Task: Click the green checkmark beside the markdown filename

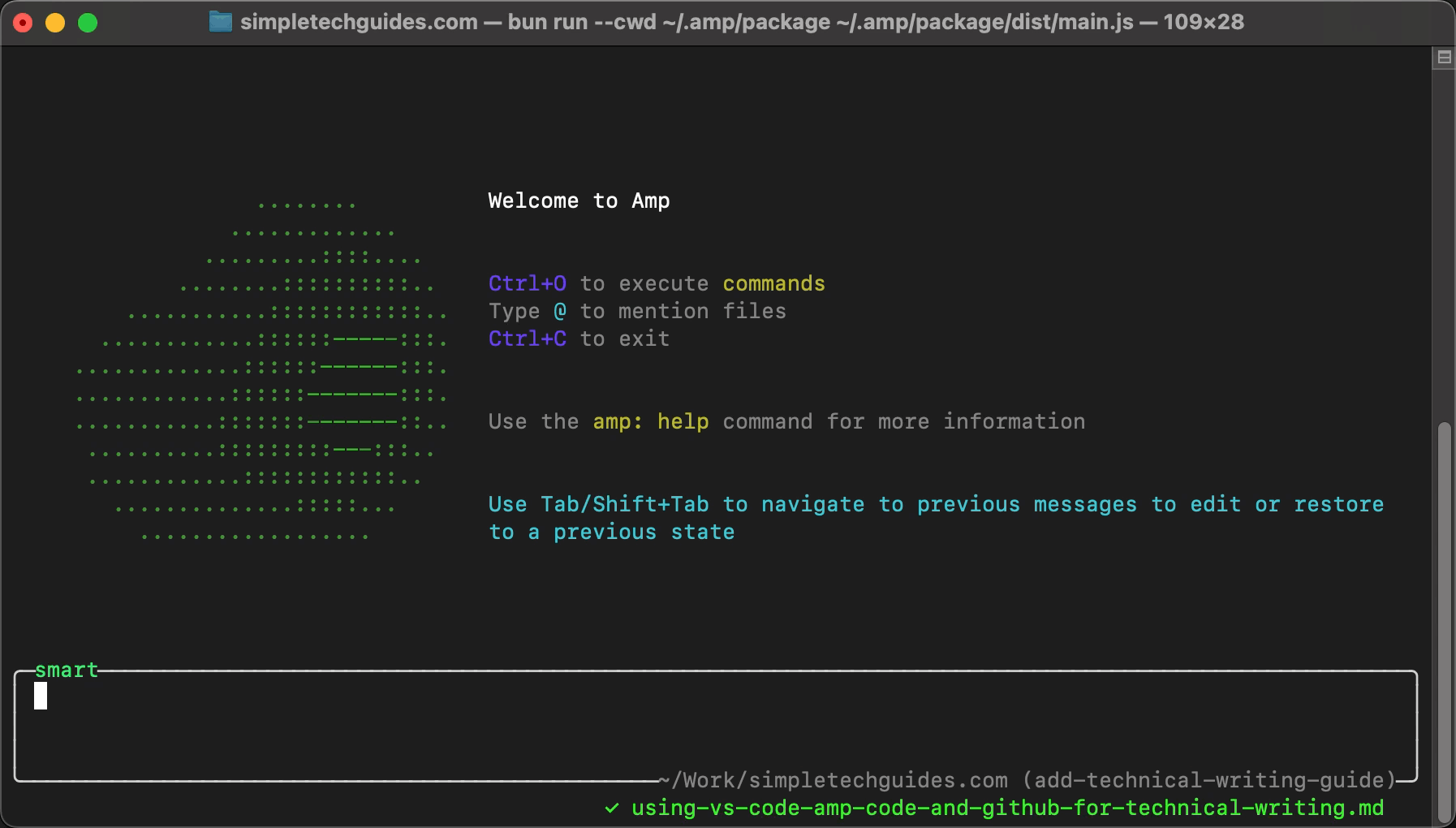Action: click(x=612, y=808)
